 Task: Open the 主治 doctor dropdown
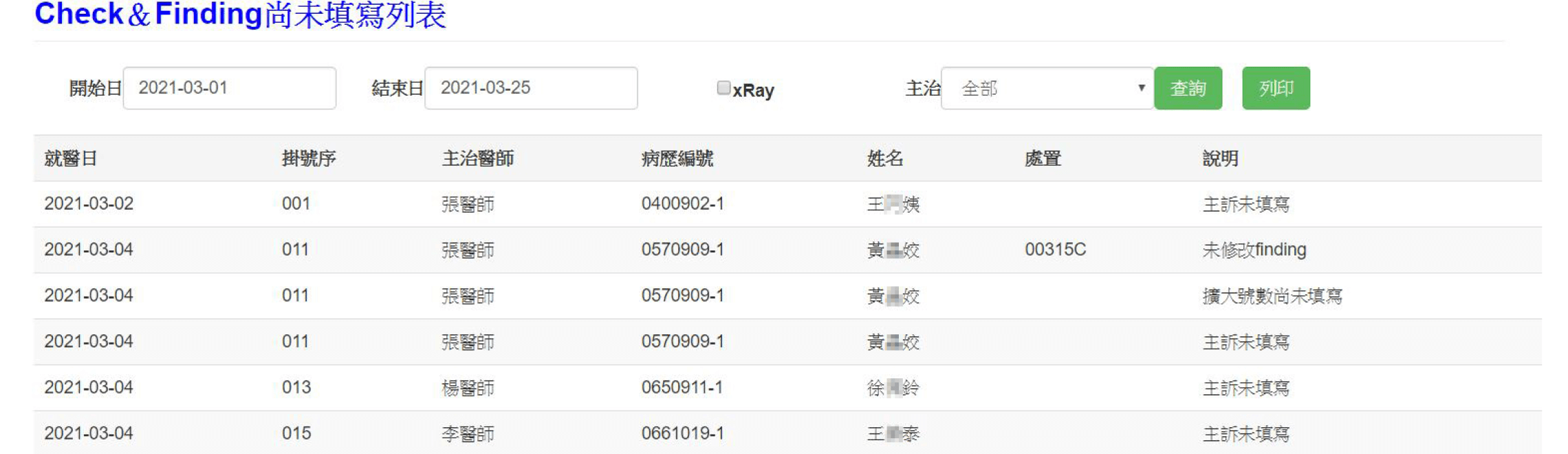pos(1046,88)
